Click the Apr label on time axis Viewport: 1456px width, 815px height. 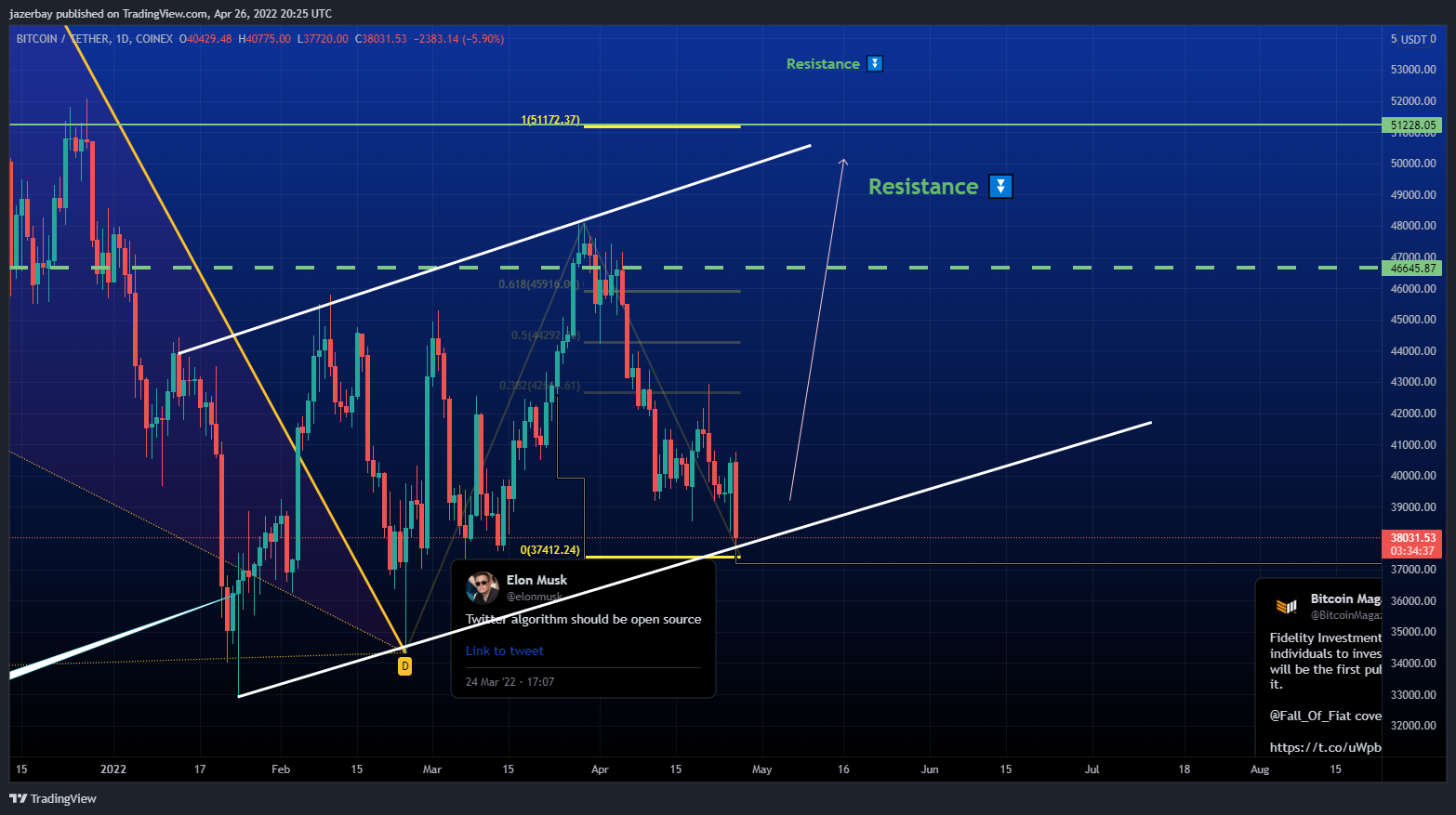[600, 769]
